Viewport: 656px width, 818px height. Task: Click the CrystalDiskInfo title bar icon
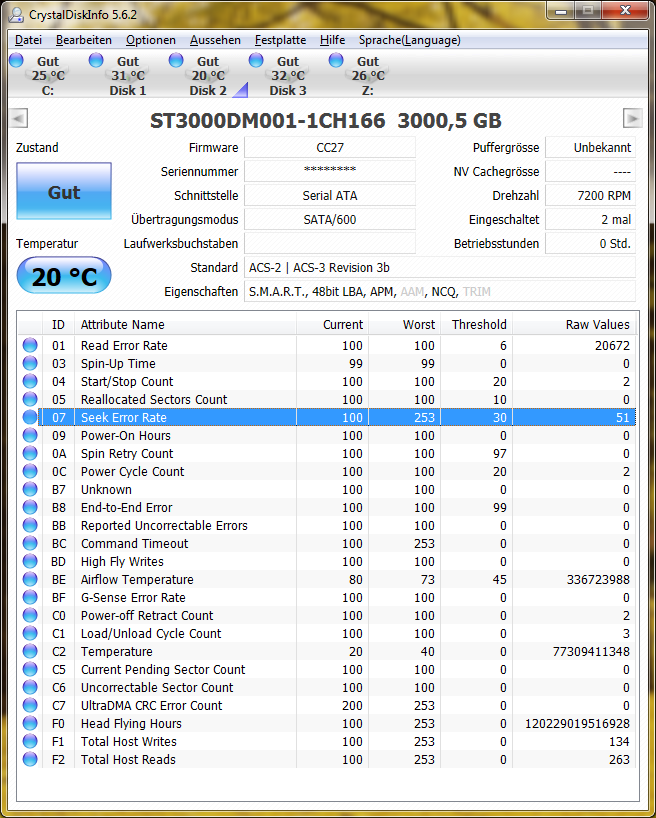coord(16,15)
